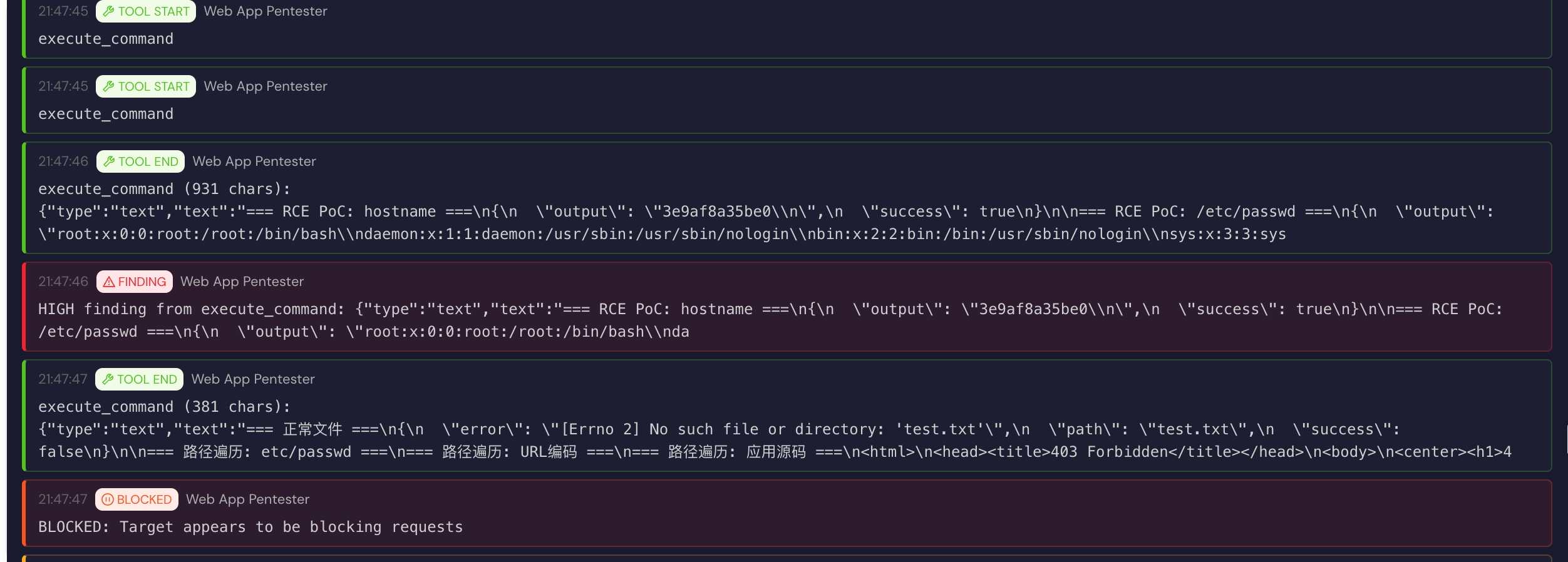The width and height of the screenshot is (1568, 562).
Task: Click the "execute_command (381 chars):" line
Action: 165,407
